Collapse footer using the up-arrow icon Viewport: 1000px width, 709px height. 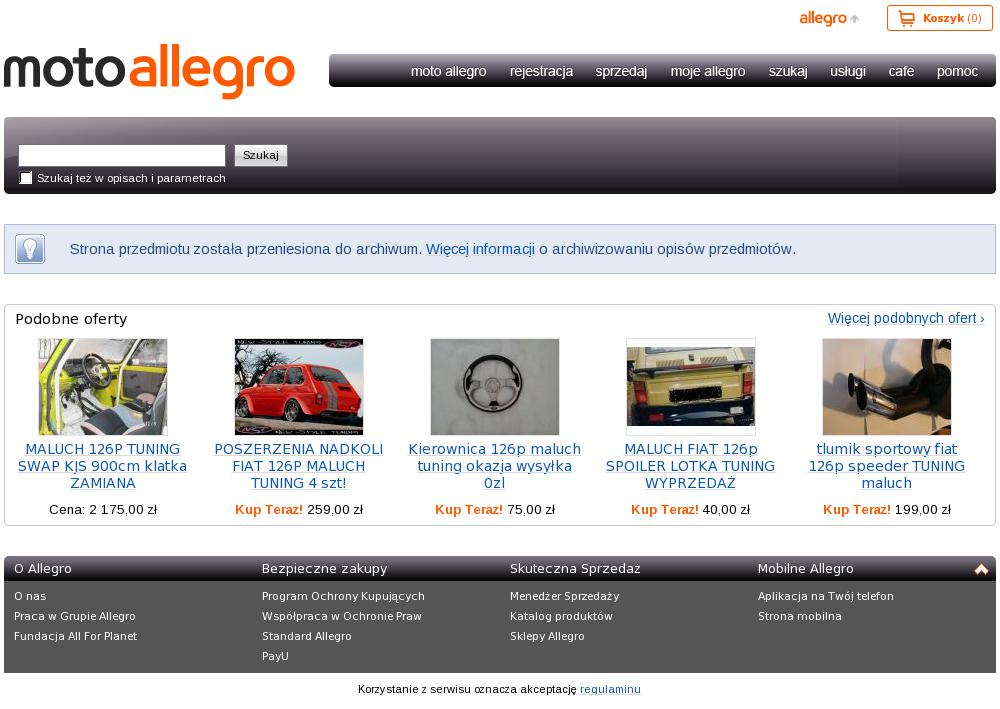point(981,569)
